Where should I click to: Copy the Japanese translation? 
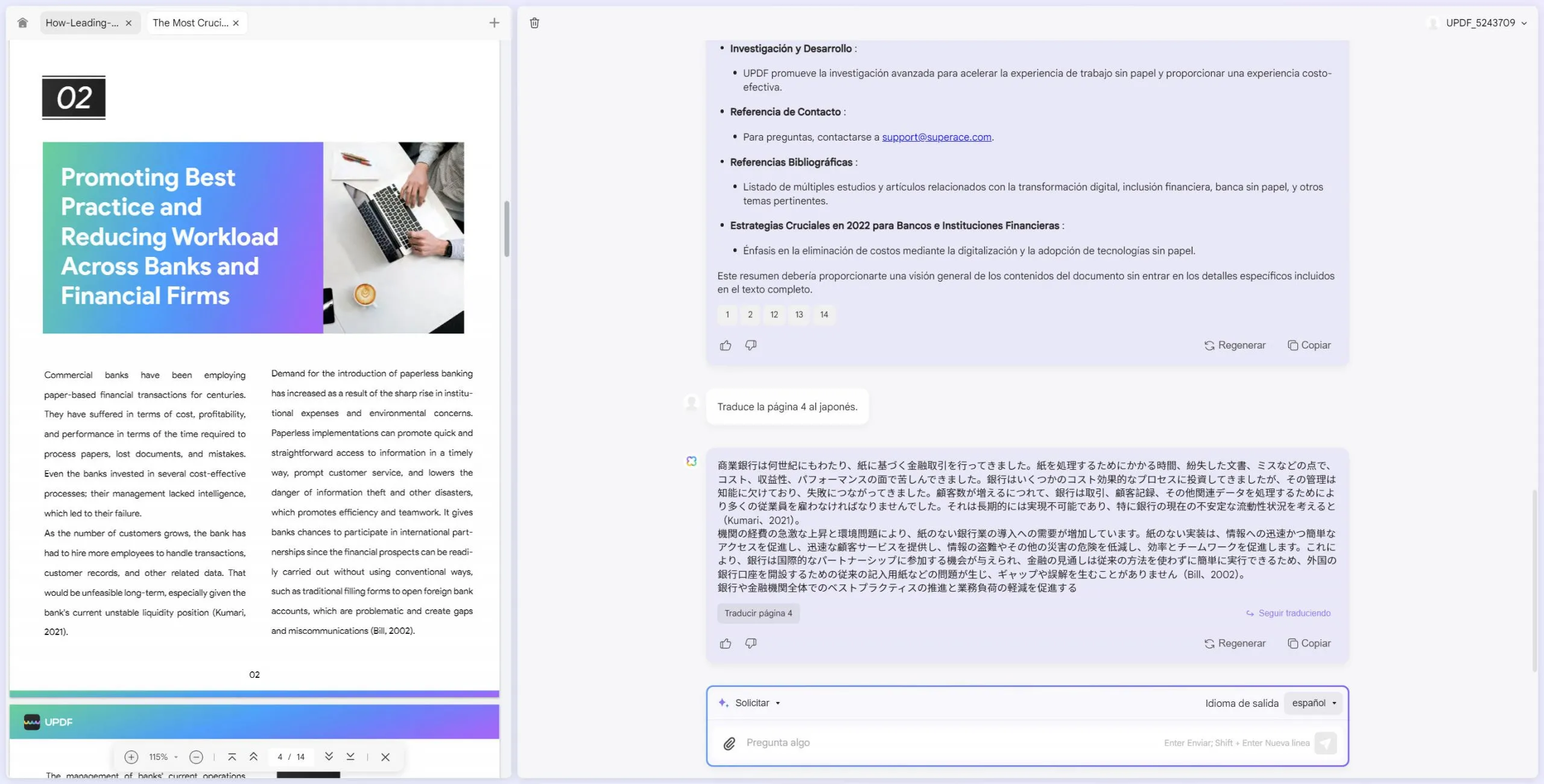(1309, 643)
